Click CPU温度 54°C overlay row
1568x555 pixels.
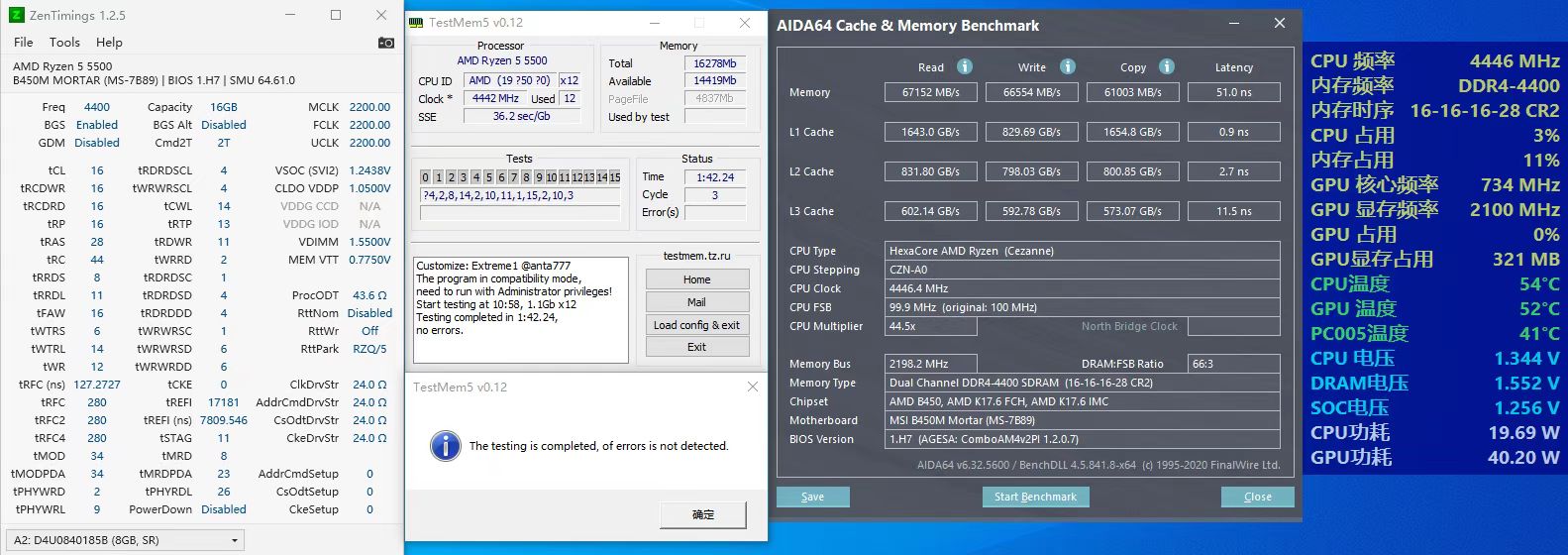click(x=1435, y=283)
